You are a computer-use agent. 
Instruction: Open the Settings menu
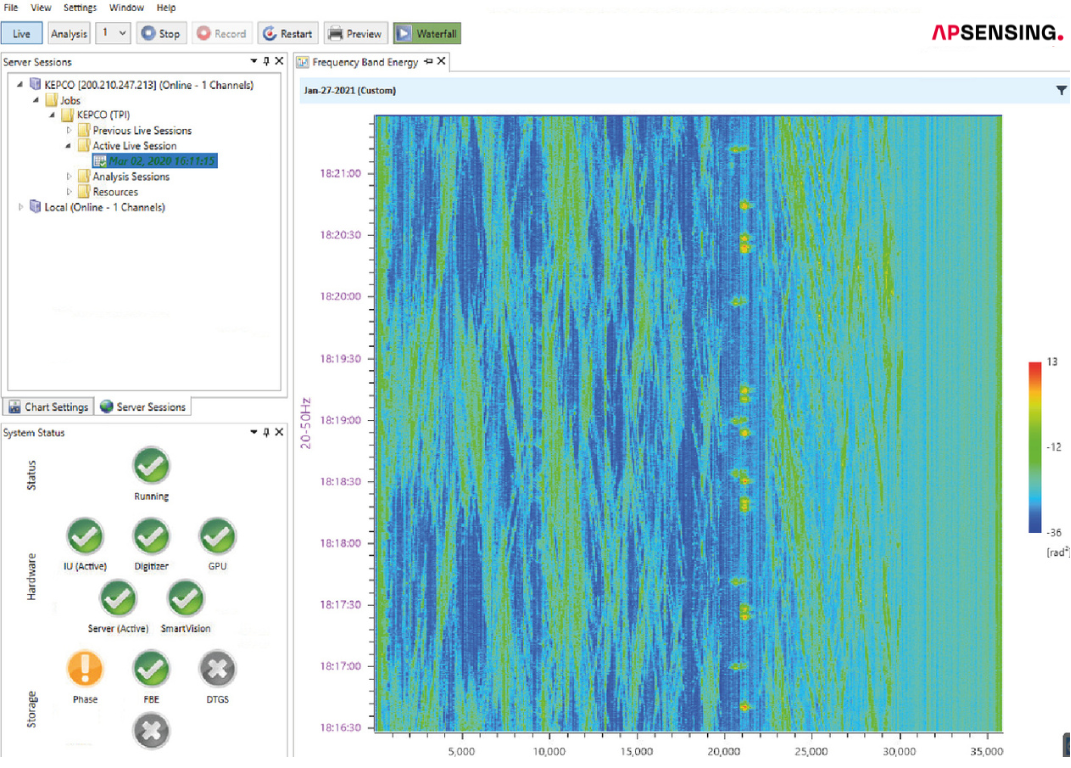pos(80,8)
